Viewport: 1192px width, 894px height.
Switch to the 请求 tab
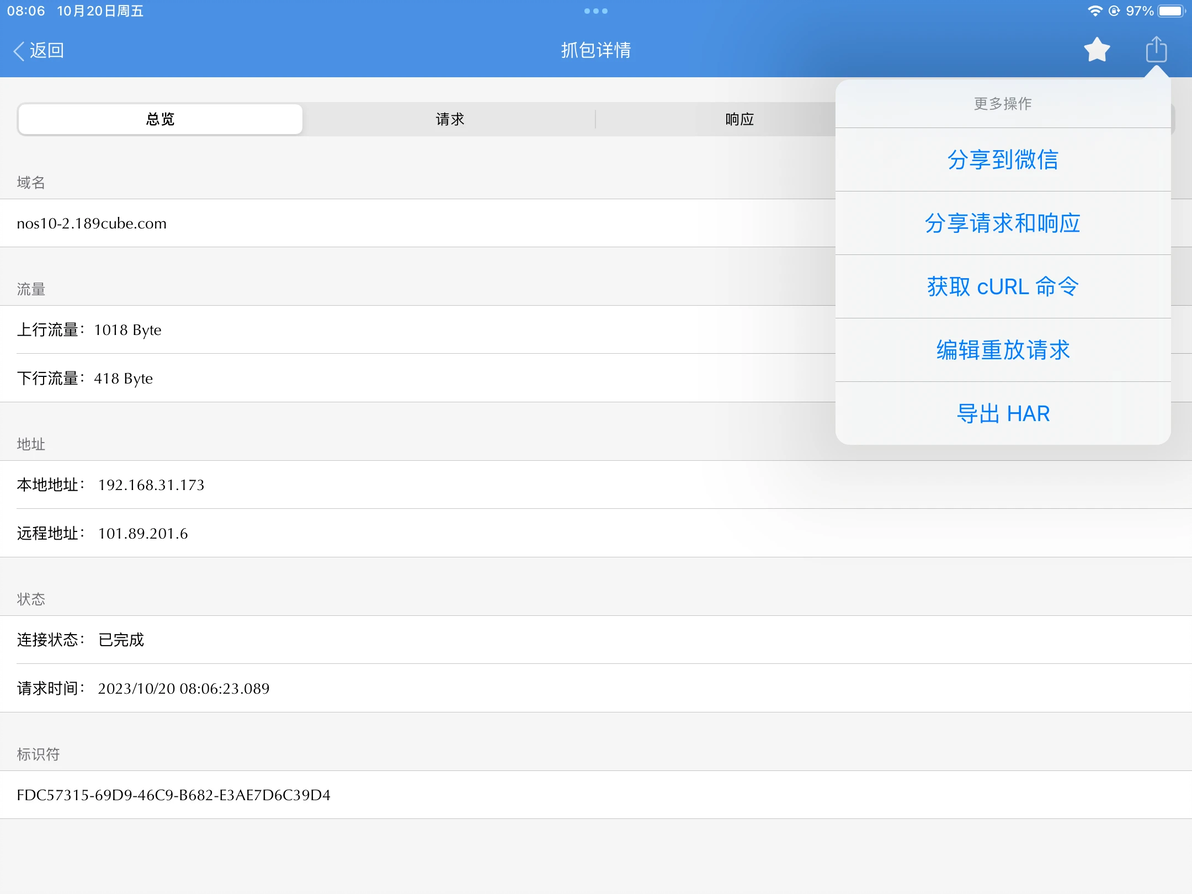click(x=450, y=119)
